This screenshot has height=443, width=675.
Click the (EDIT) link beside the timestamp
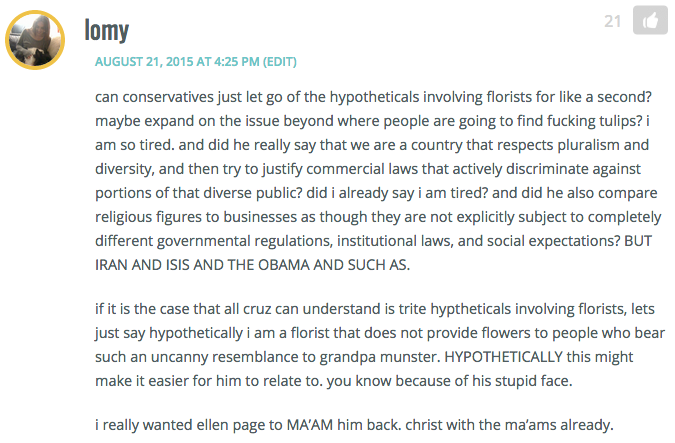280,62
